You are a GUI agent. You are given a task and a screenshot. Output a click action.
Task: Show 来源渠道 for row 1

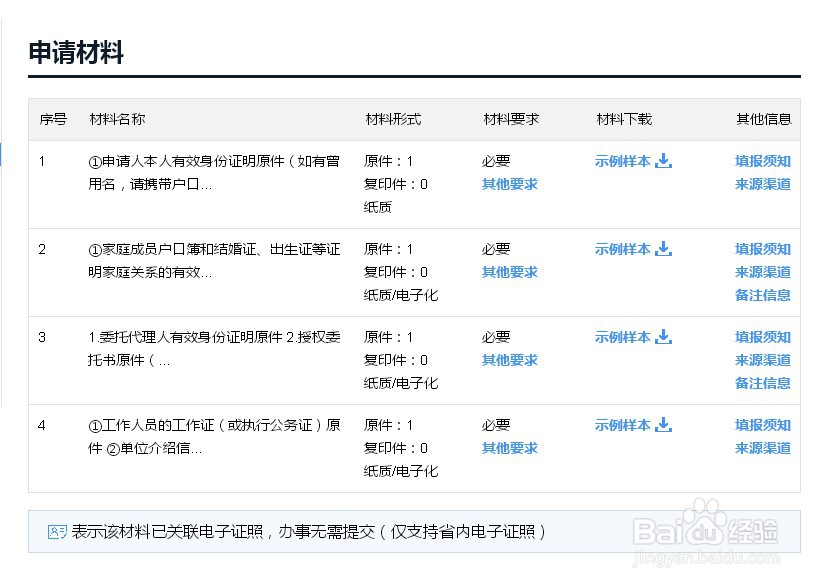coord(763,184)
